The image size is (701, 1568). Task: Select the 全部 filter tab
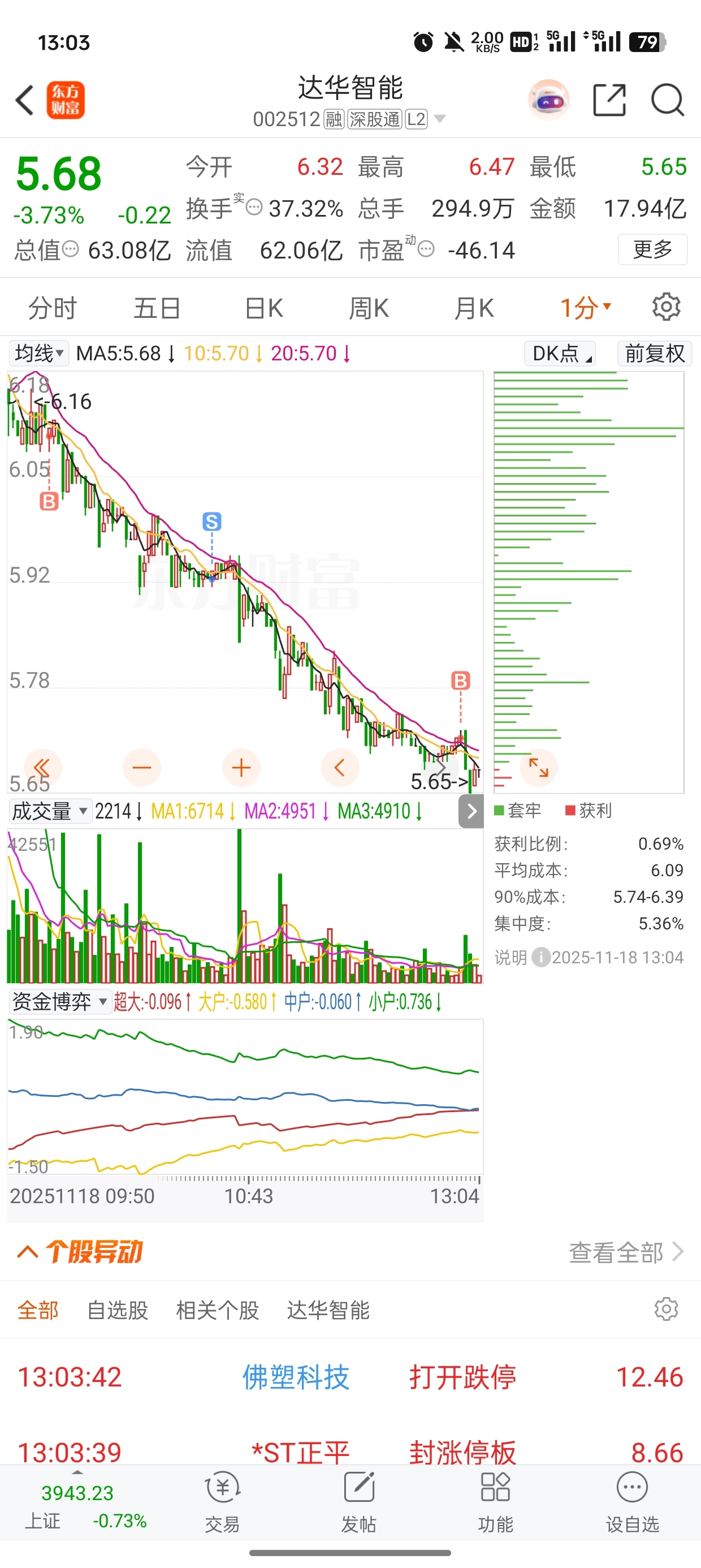[38, 1310]
